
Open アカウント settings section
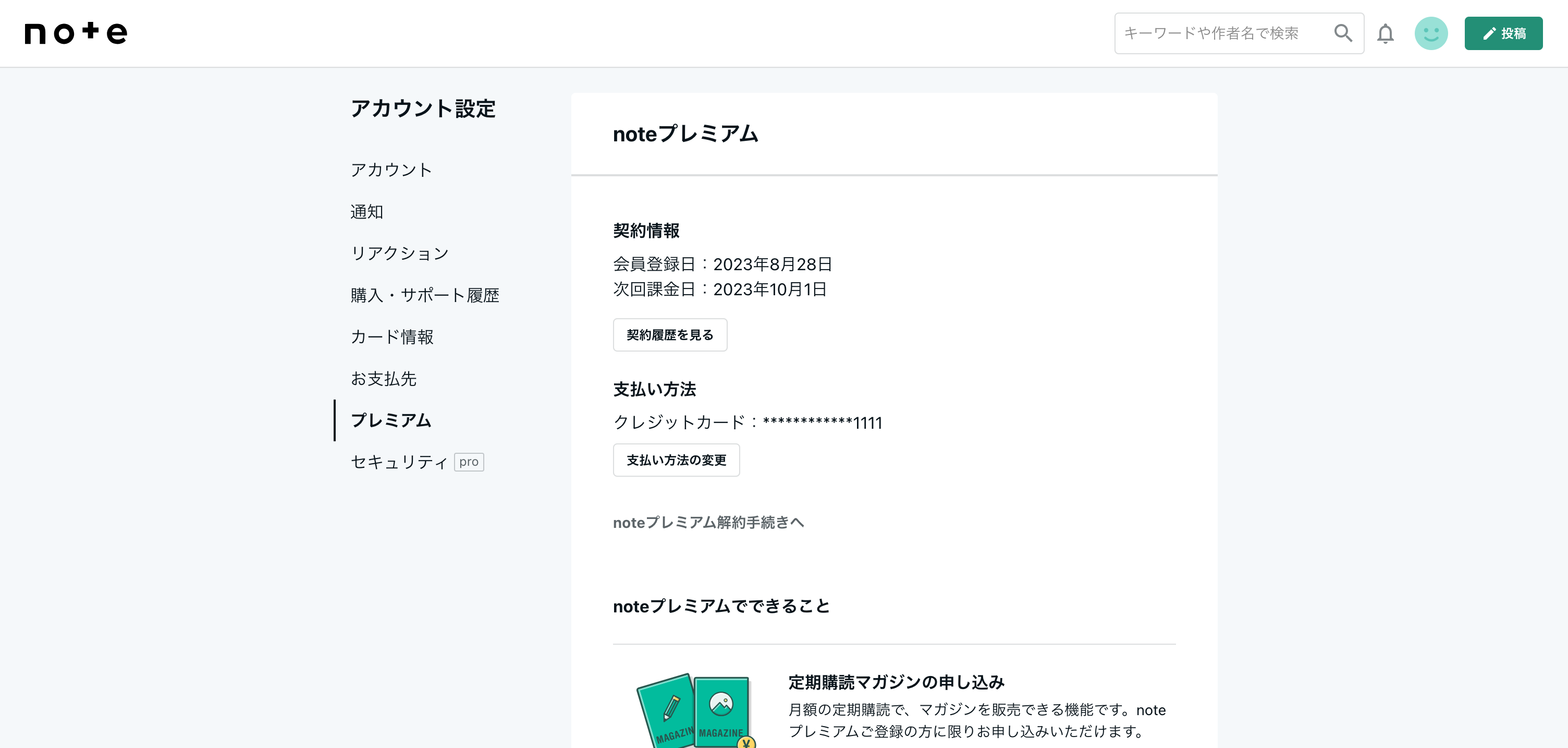(x=391, y=170)
